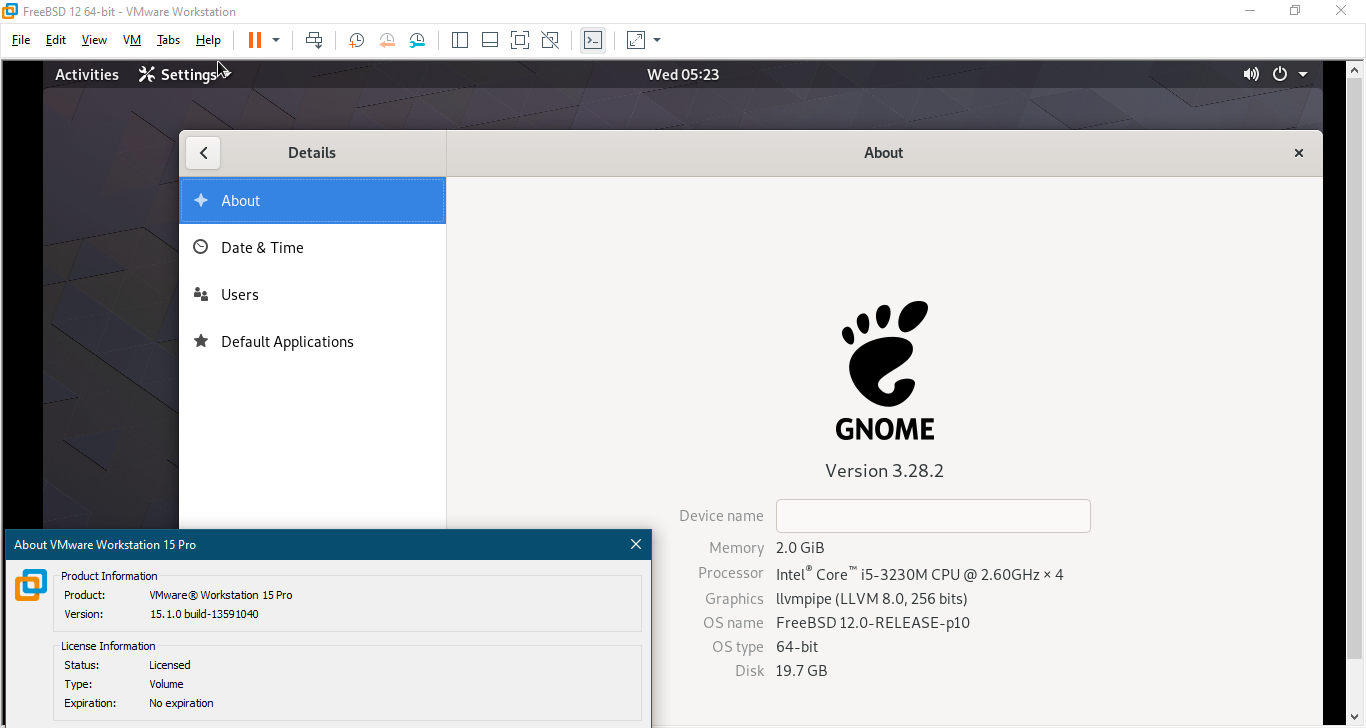Close the GNOME Settings About window
The height and width of the screenshot is (728, 1366).
click(1299, 153)
